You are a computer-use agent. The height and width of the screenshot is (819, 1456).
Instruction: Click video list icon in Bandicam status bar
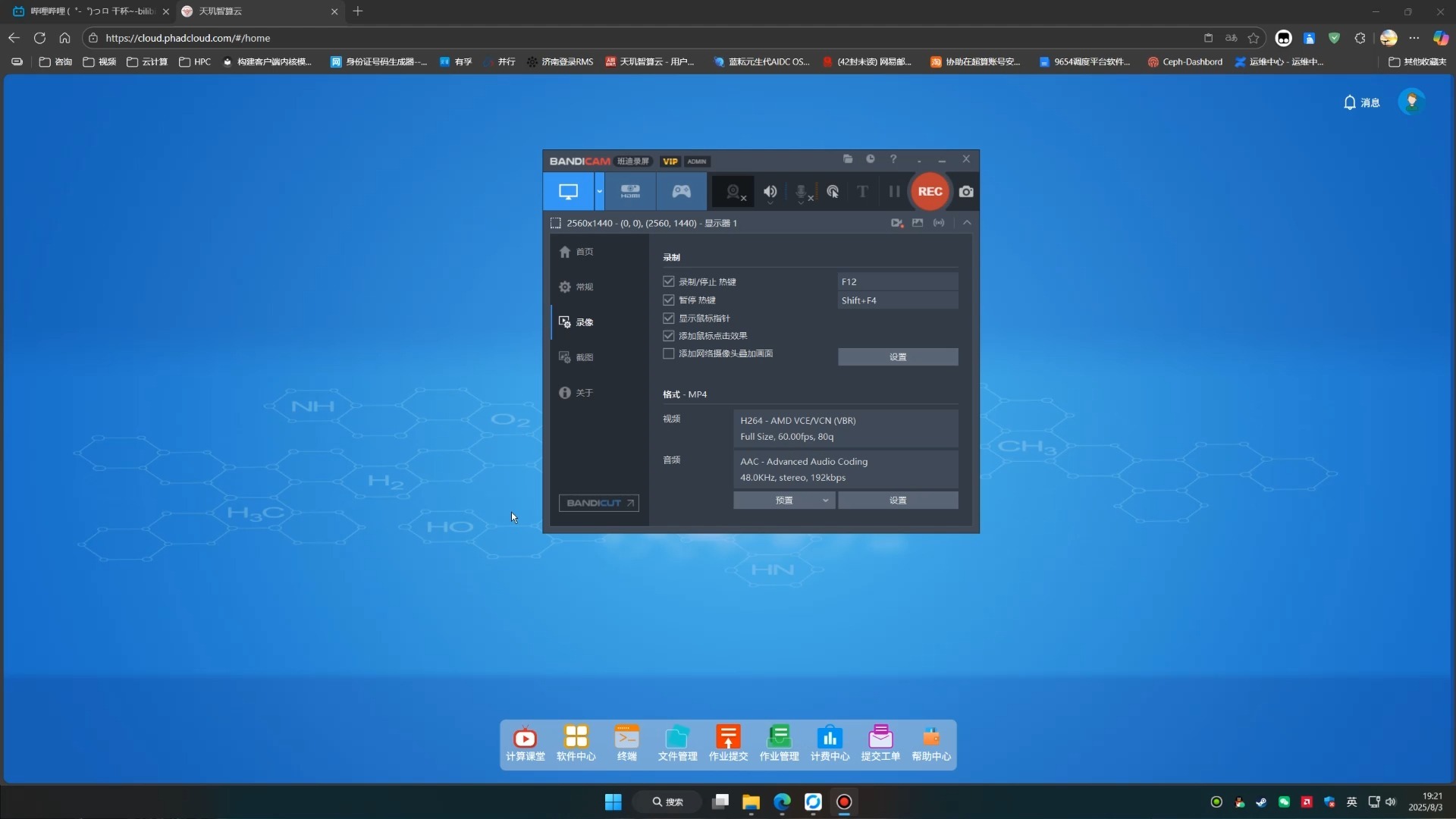[x=897, y=223]
